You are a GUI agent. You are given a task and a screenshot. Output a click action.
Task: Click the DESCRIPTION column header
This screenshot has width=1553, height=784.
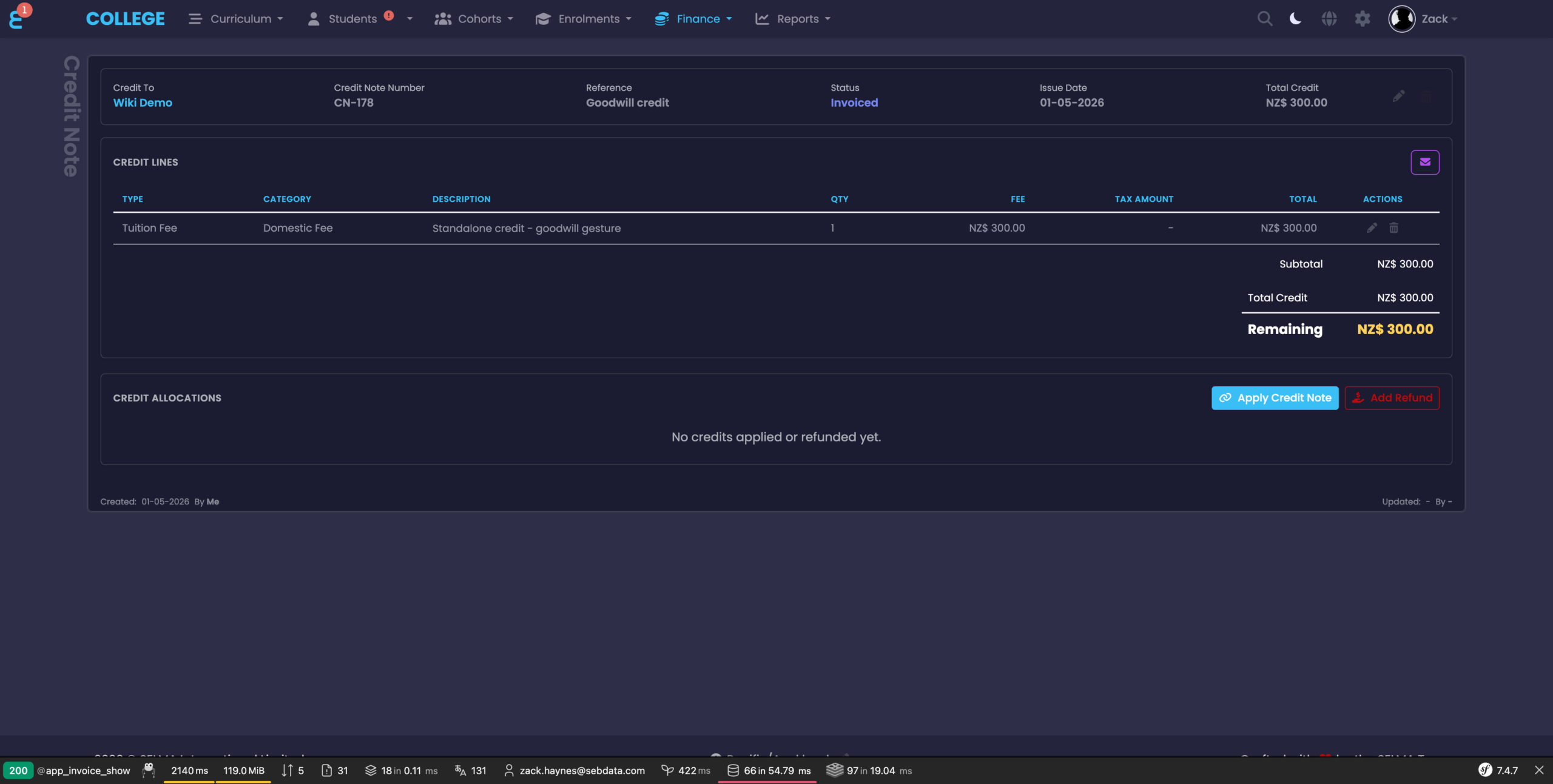(462, 199)
